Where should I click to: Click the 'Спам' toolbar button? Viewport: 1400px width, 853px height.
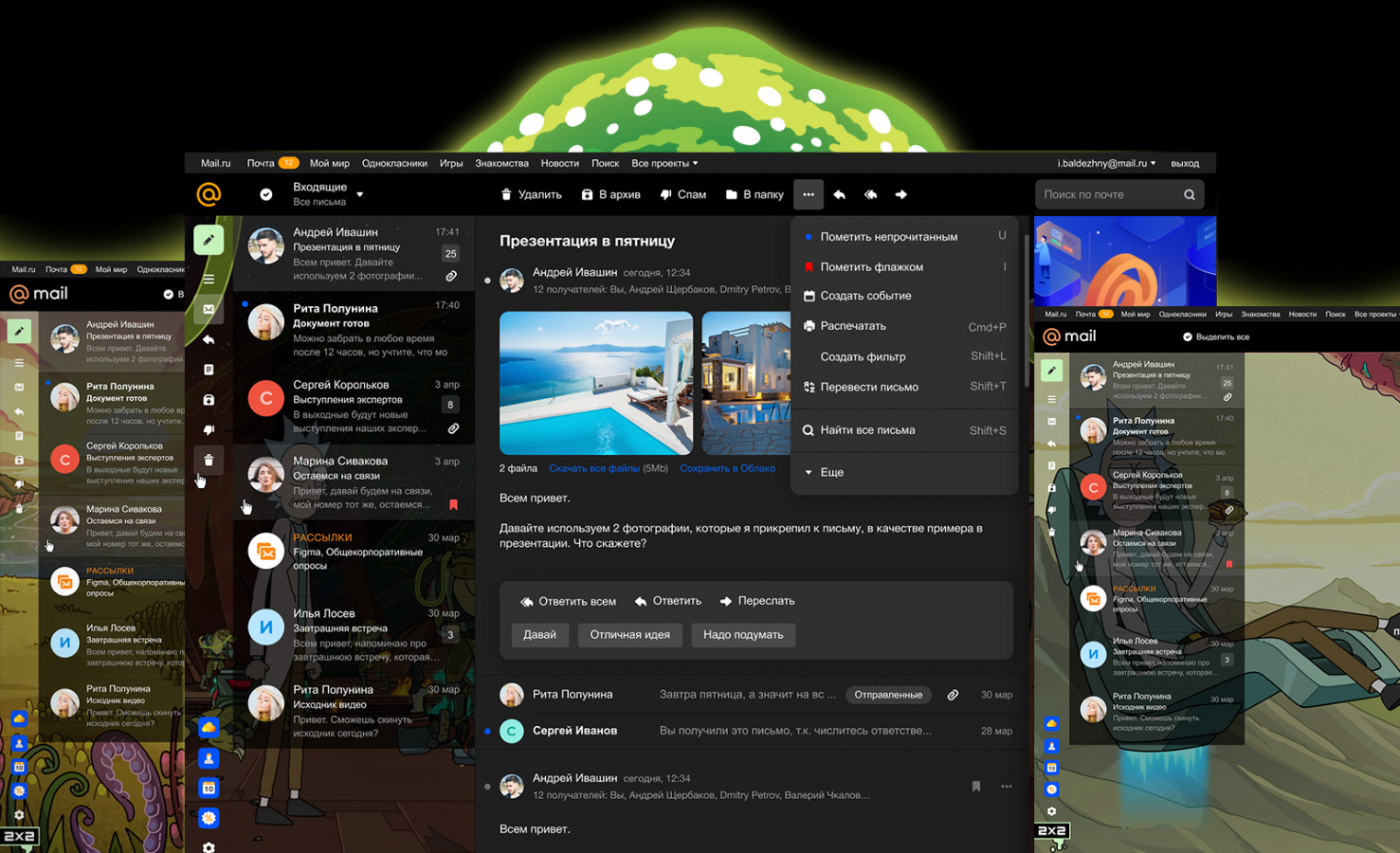[x=682, y=194]
